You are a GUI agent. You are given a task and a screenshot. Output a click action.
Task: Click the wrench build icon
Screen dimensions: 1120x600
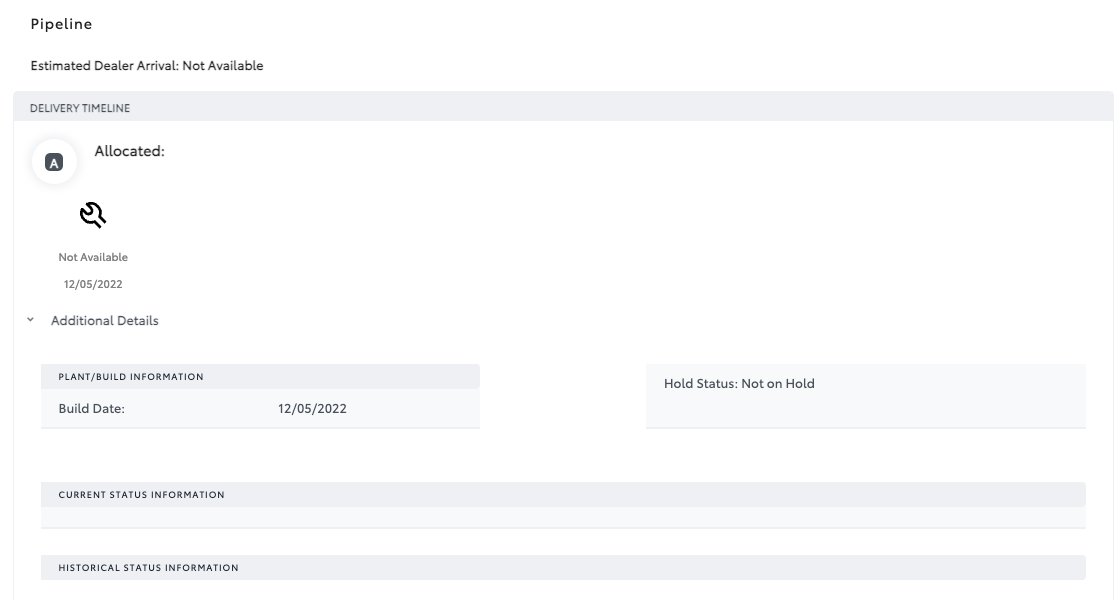(93, 214)
